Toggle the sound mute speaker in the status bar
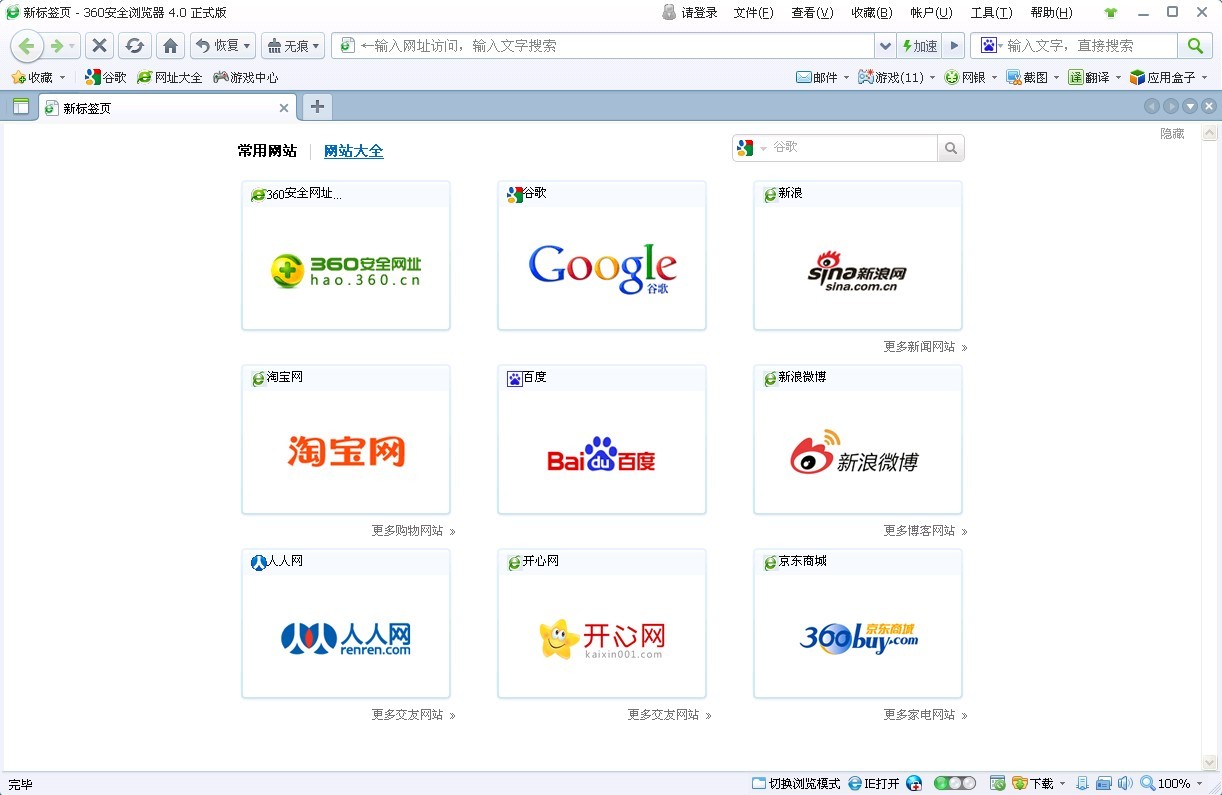This screenshot has width=1222, height=795. pos(1124,783)
